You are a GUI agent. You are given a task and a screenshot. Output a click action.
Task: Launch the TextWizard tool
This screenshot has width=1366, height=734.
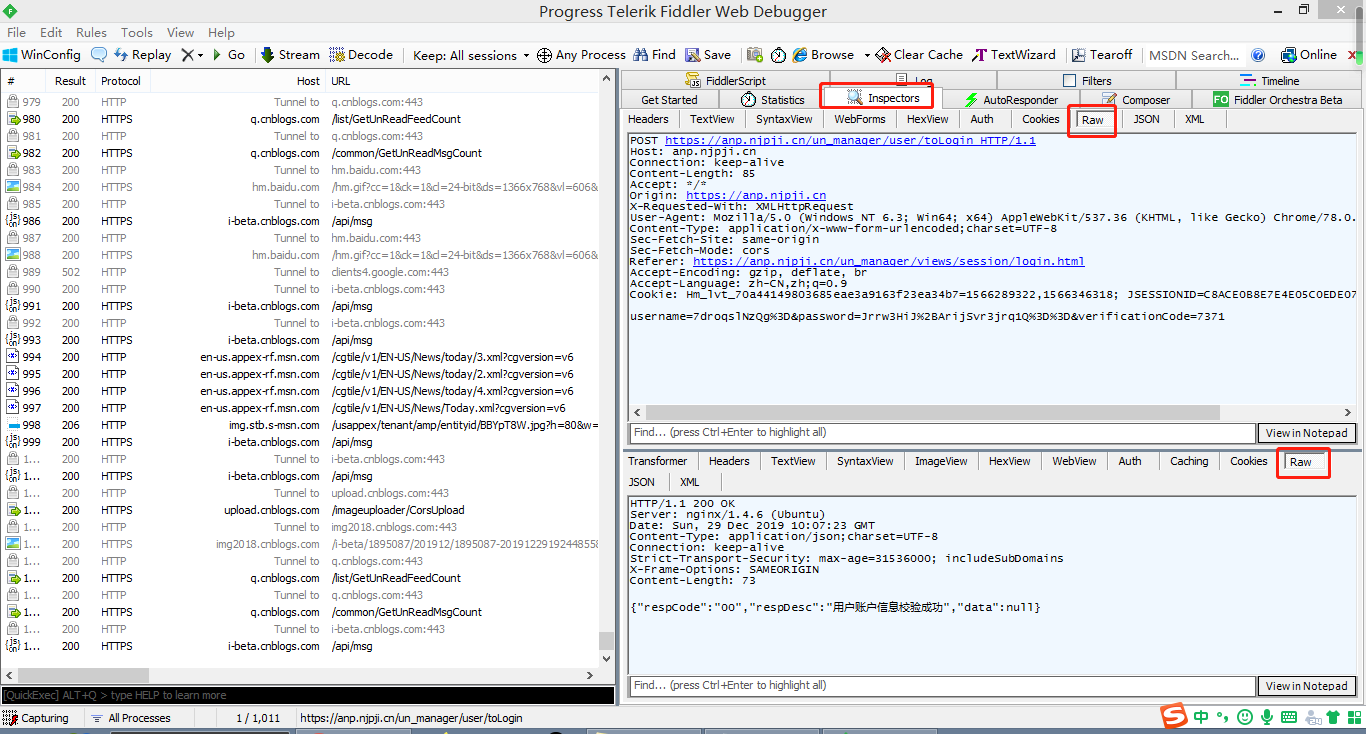pos(1013,54)
